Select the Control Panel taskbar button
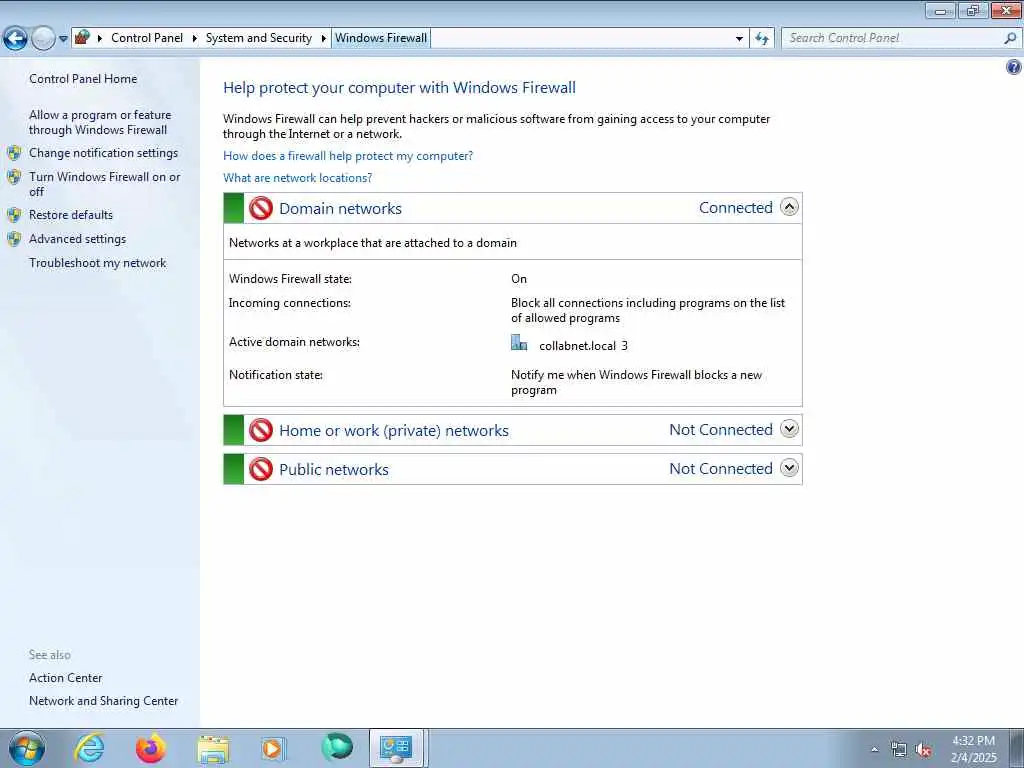This screenshot has width=1024, height=768. point(398,748)
